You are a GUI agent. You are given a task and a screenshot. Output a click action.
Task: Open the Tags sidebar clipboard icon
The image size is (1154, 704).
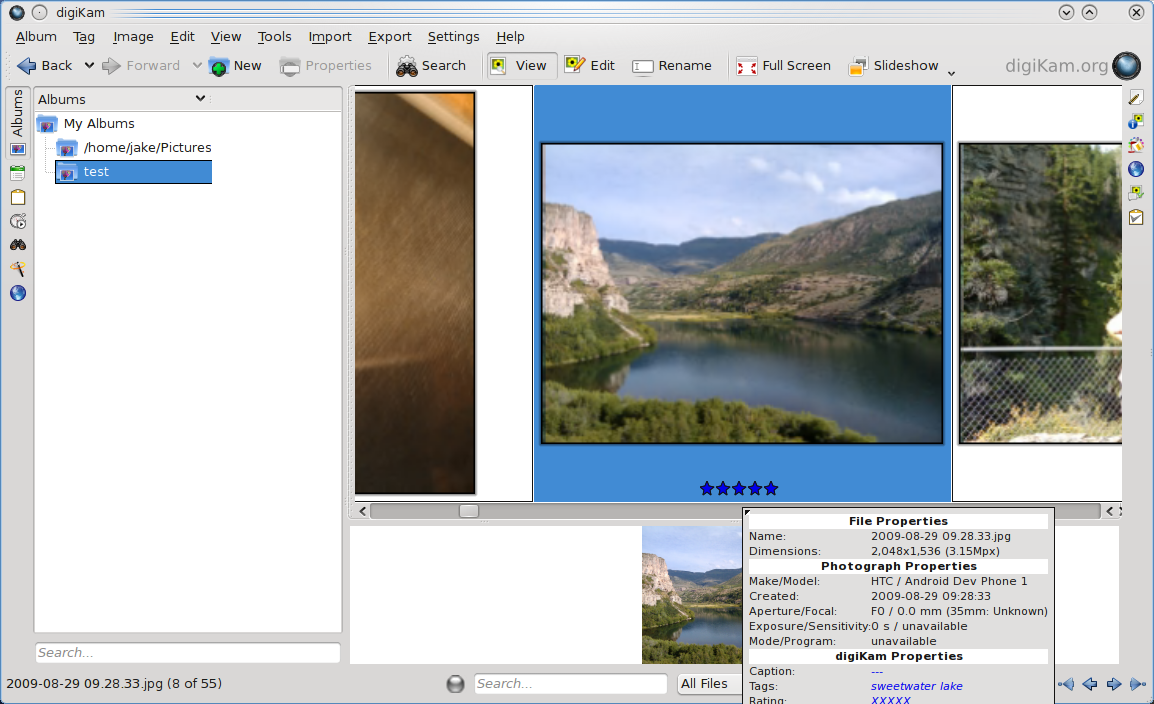(x=18, y=197)
